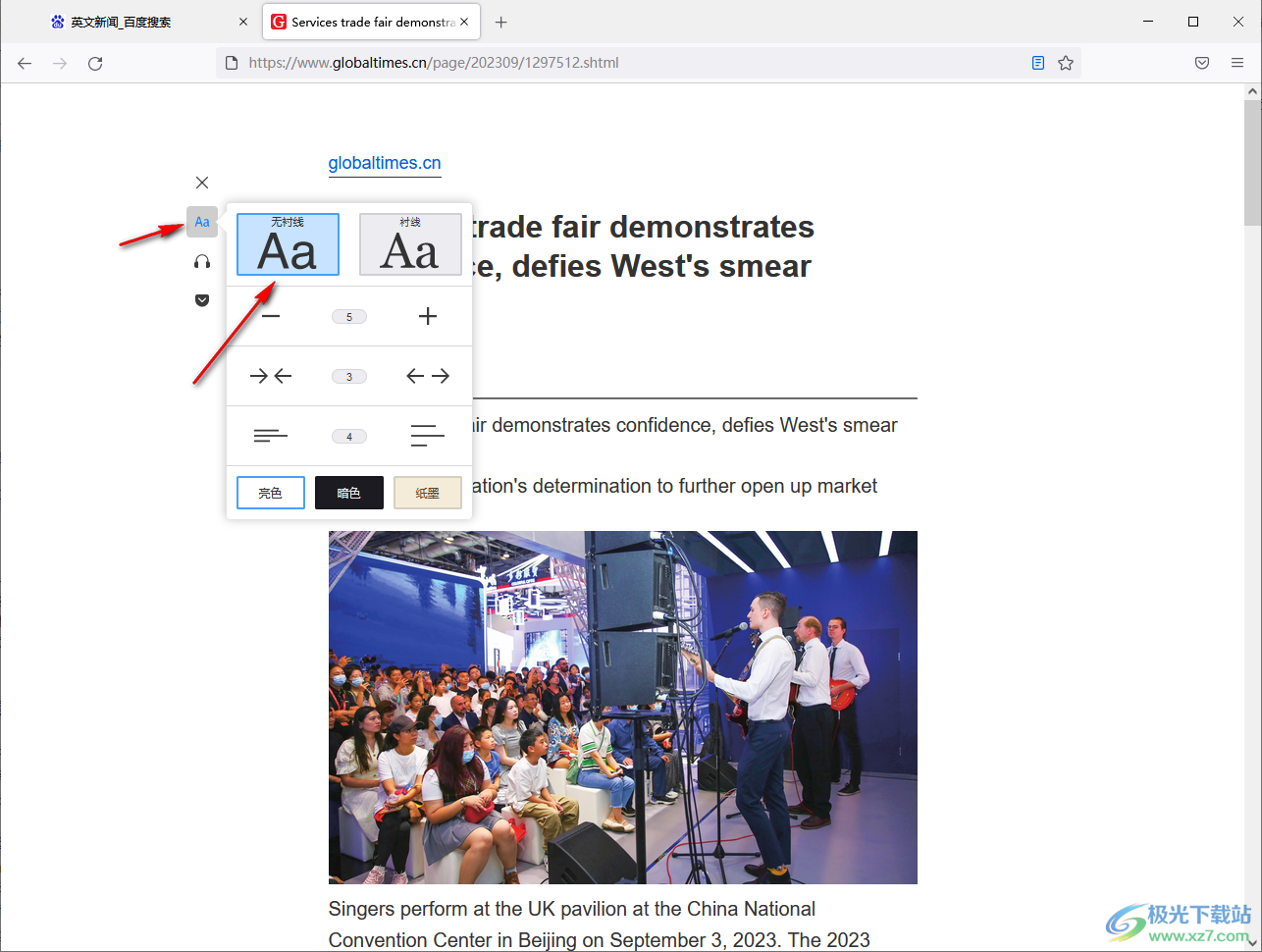The height and width of the screenshot is (952, 1262).
Task: Close the reader view sidebar X button
Action: pos(202,183)
